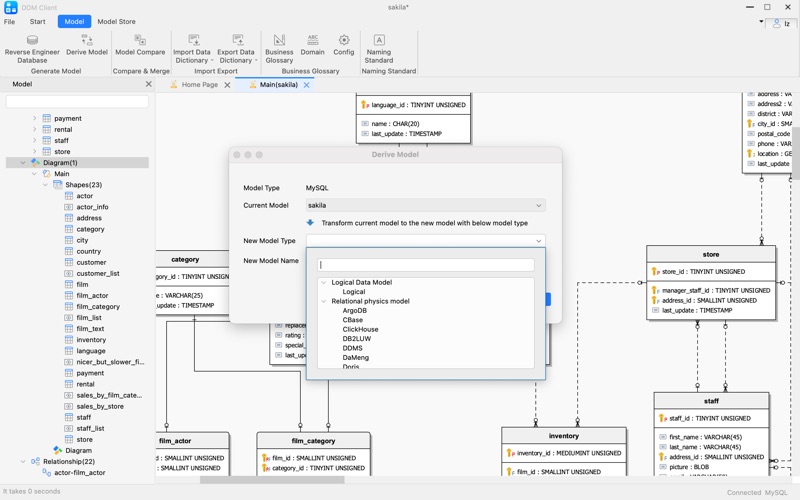
Task: Select the film_category entity header
Action: [313, 441]
